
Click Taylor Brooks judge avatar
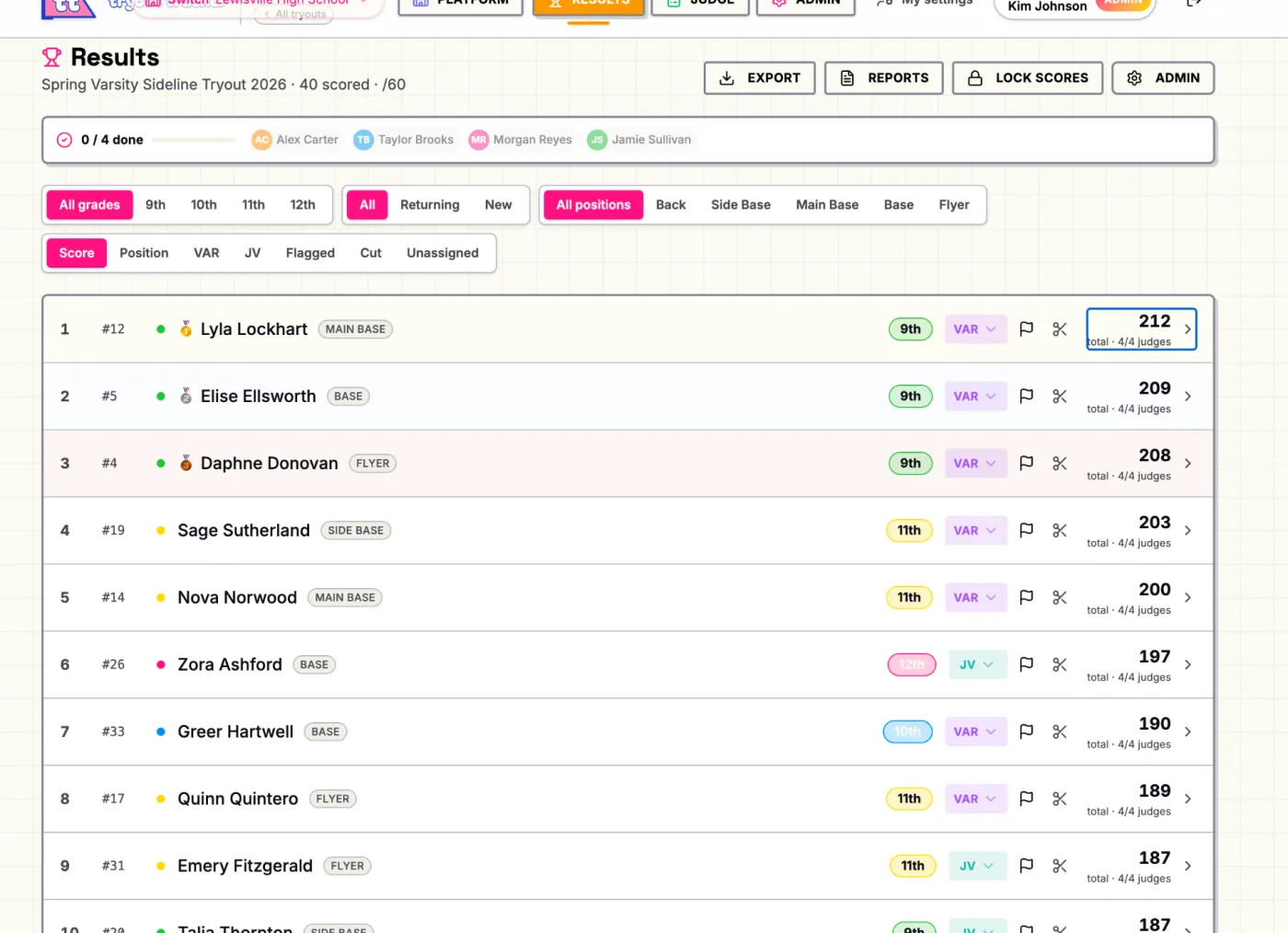click(363, 140)
